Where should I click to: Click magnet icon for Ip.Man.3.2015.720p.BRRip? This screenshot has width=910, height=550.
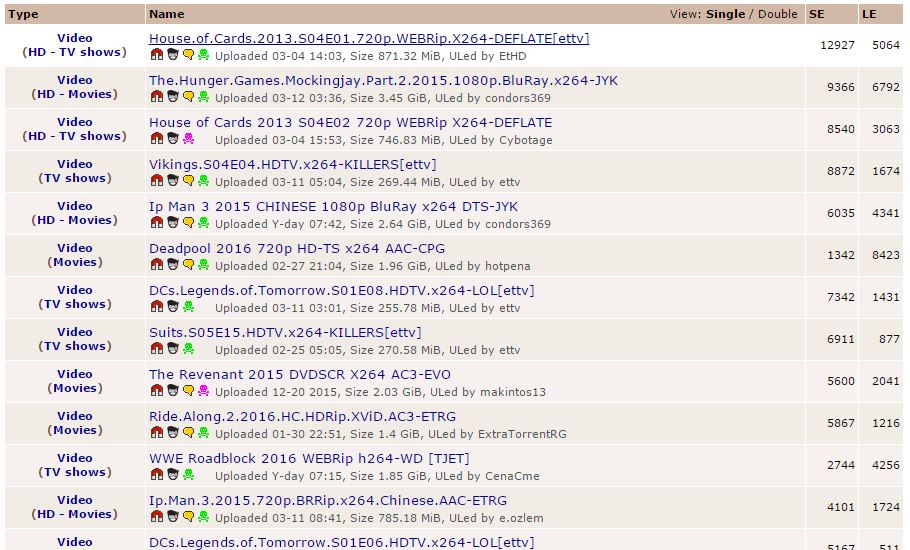(157, 516)
